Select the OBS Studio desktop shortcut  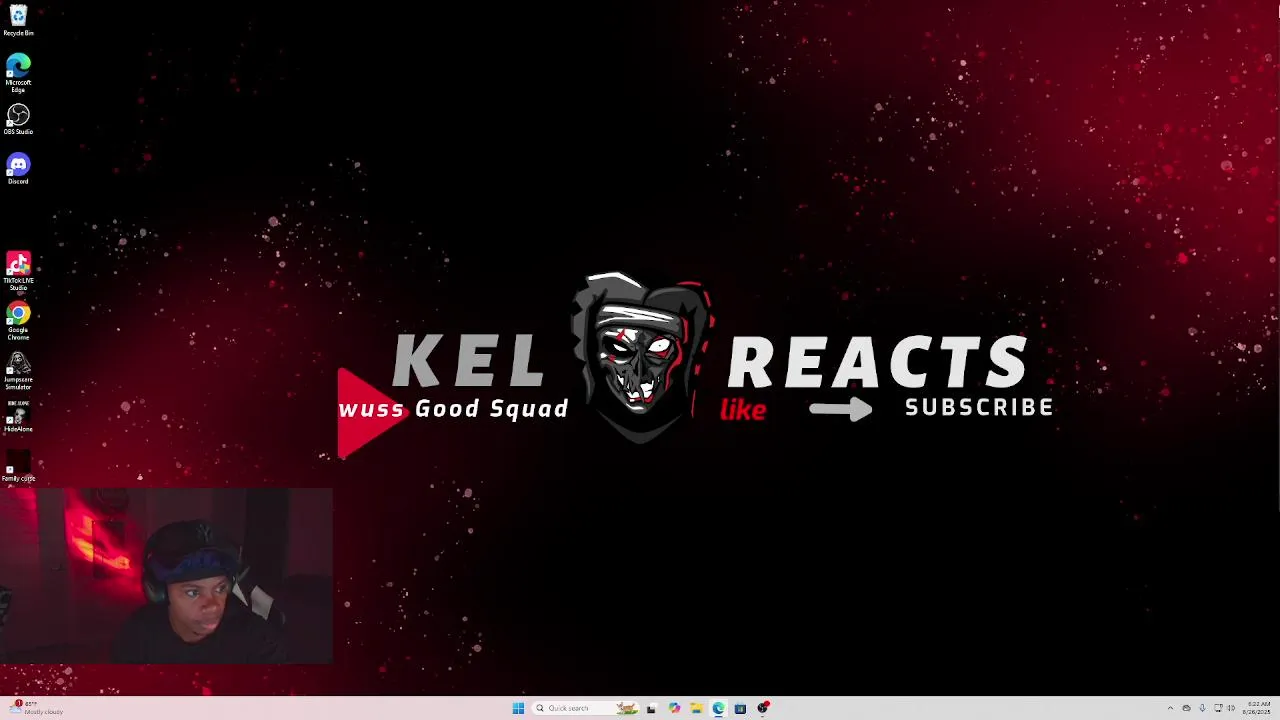click(x=18, y=119)
